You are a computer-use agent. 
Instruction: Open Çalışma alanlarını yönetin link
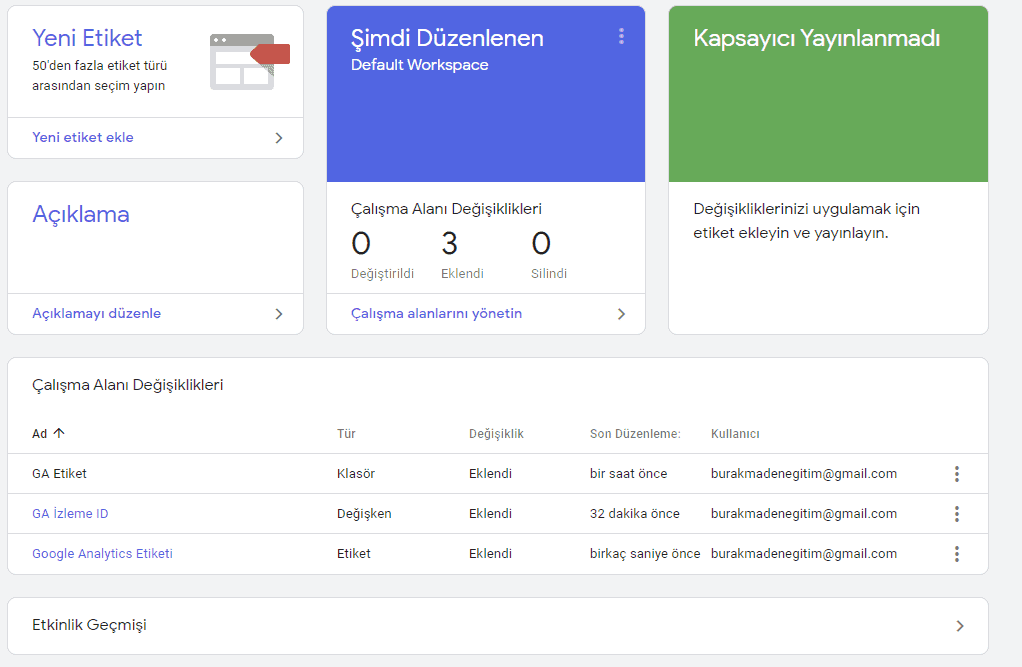436,314
